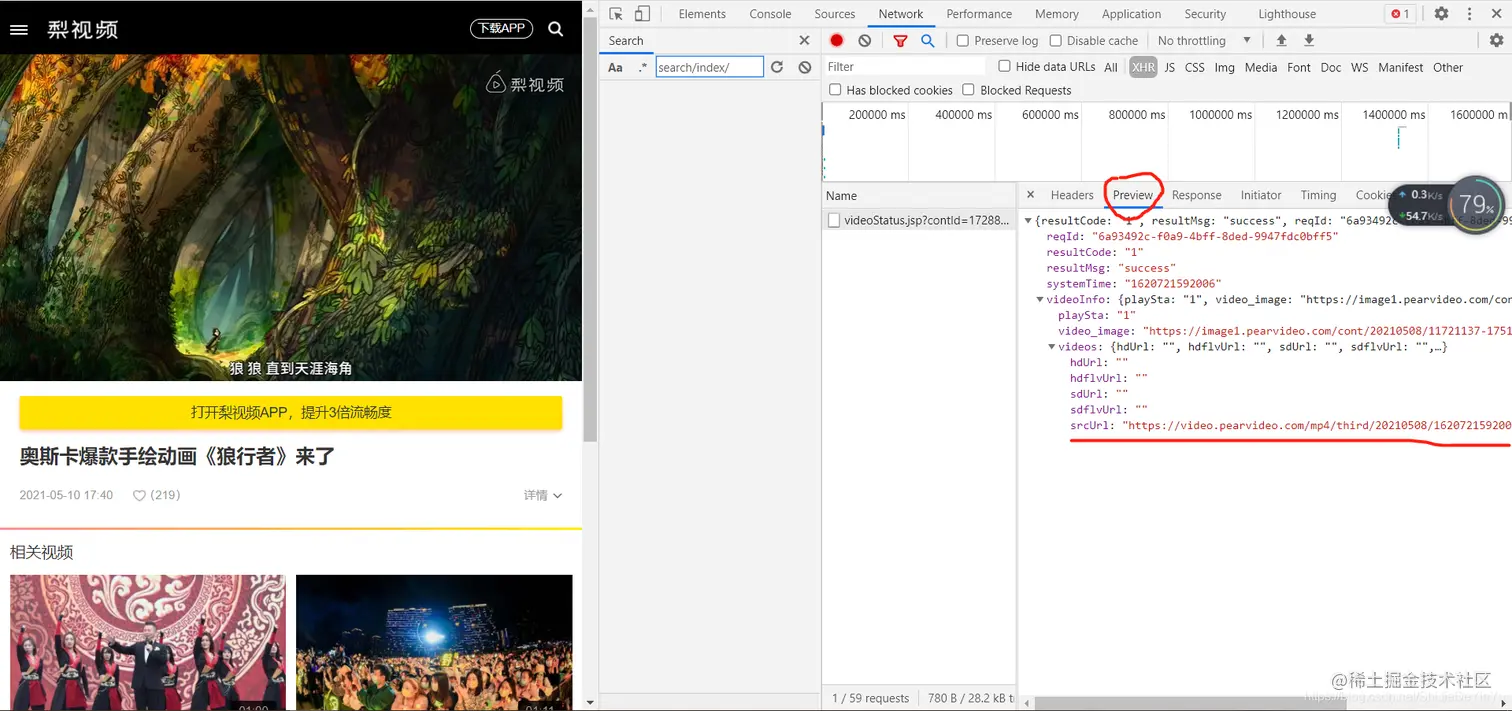Click the clear network log icon
The image size is (1512, 711).
click(x=865, y=41)
